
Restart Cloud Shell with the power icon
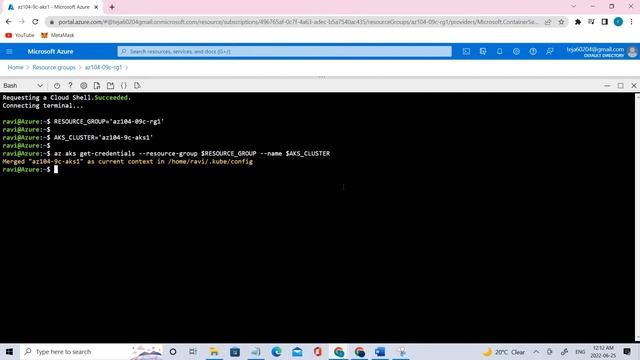[x=57, y=86]
